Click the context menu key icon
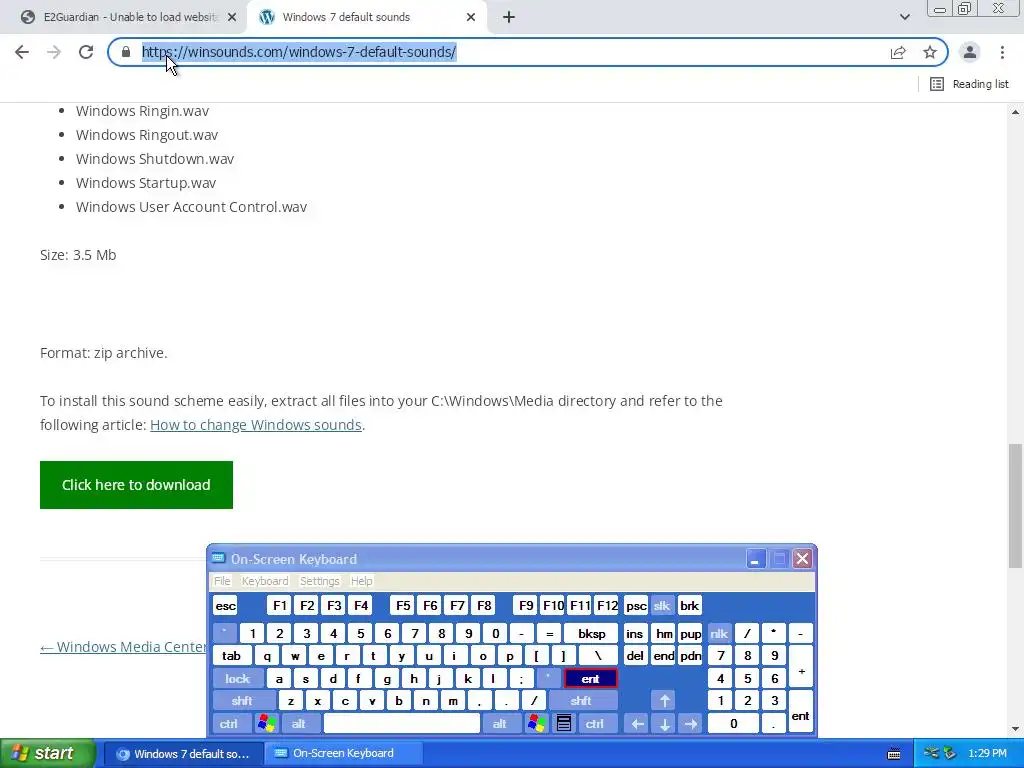The image size is (1024, 768). (564, 724)
